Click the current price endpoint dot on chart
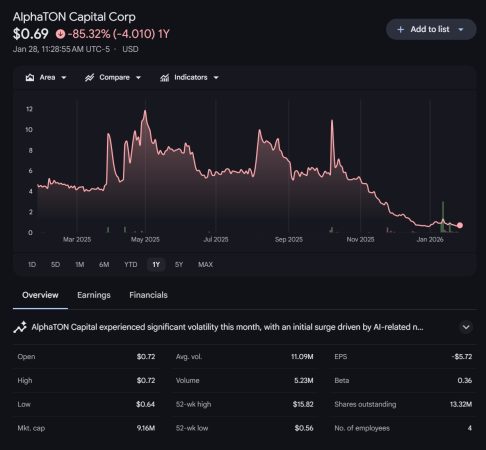 (460, 225)
